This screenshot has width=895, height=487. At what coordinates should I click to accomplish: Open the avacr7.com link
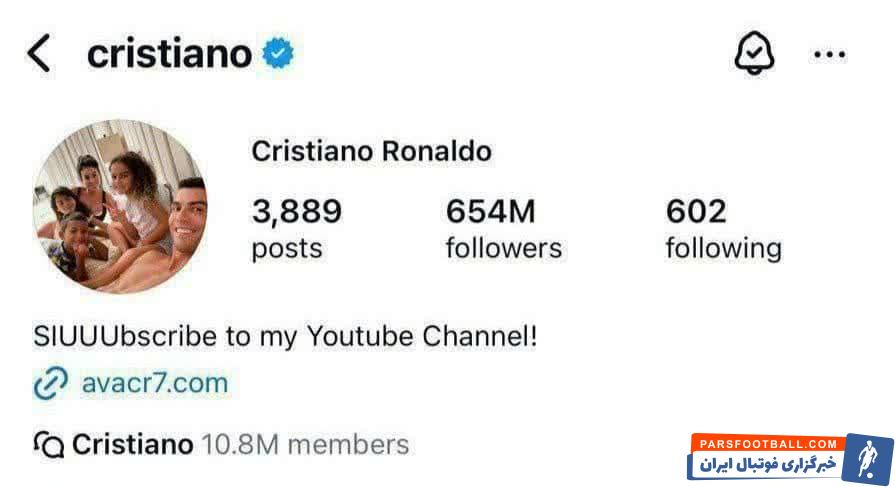(157, 383)
